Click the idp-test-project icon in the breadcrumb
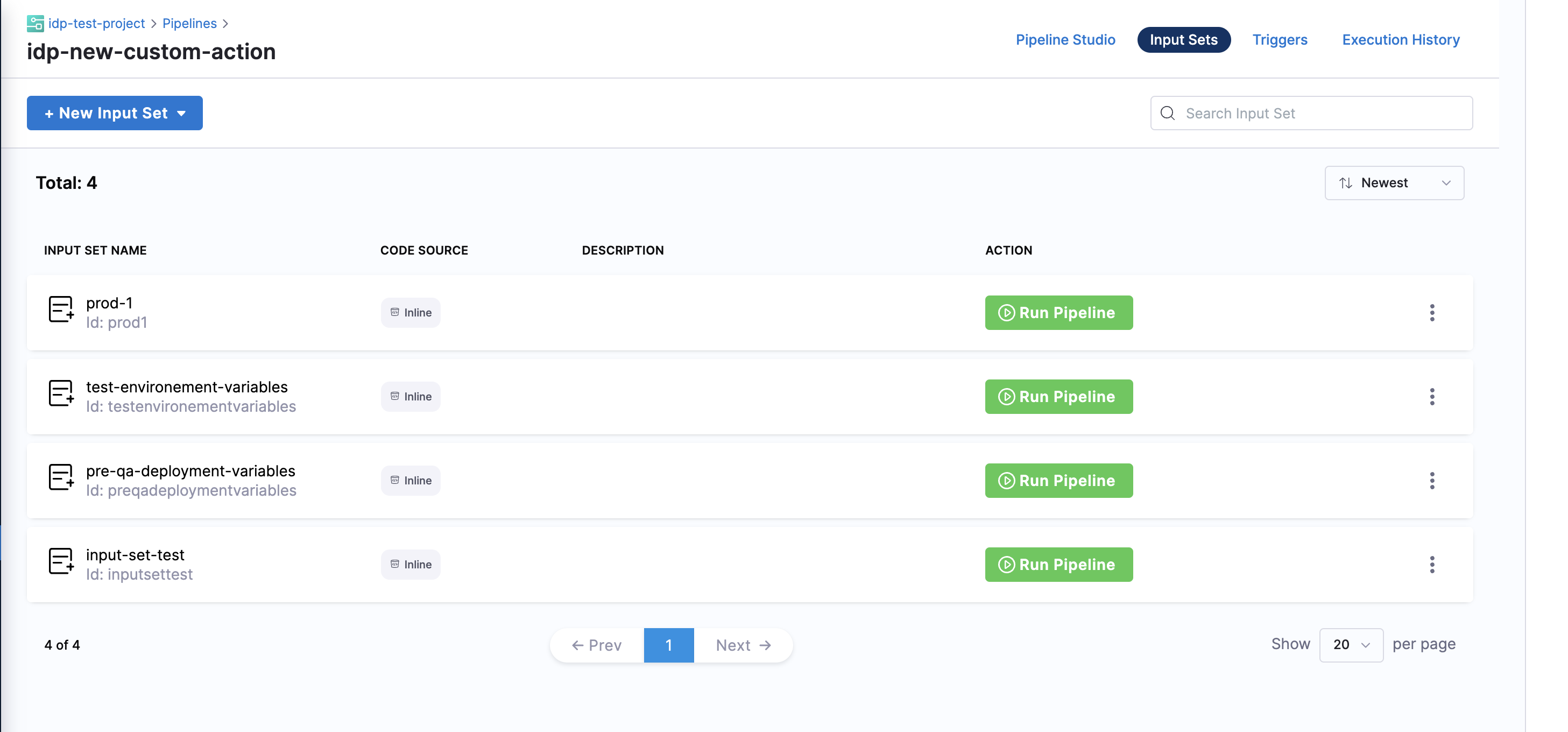Image resolution: width=1568 pixels, height=732 pixels. pos(36,24)
